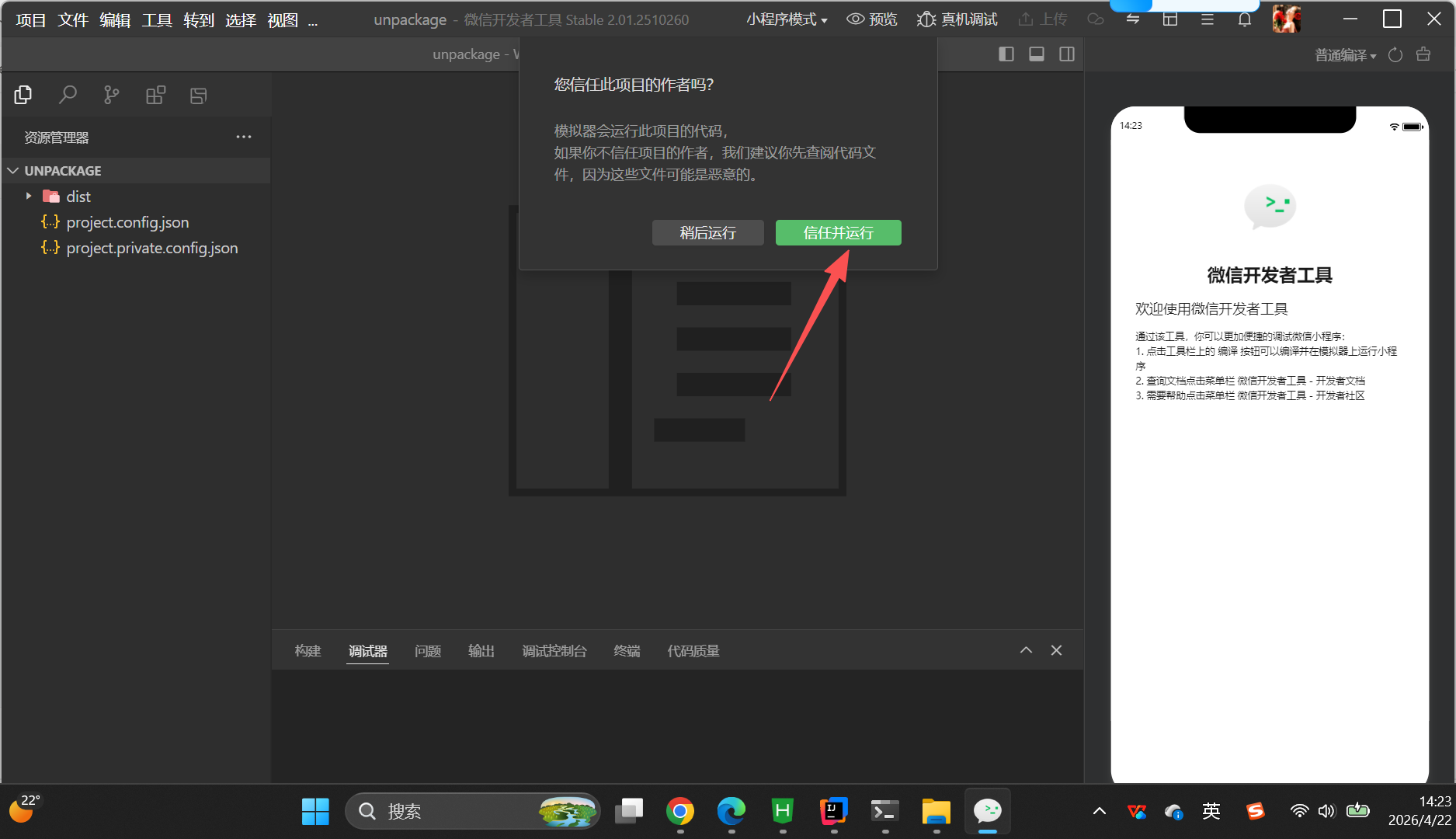Open the sidebar icon after Extensions
The height and width of the screenshot is (839, 1456).
pyautogui.click(x=199, y=95)
